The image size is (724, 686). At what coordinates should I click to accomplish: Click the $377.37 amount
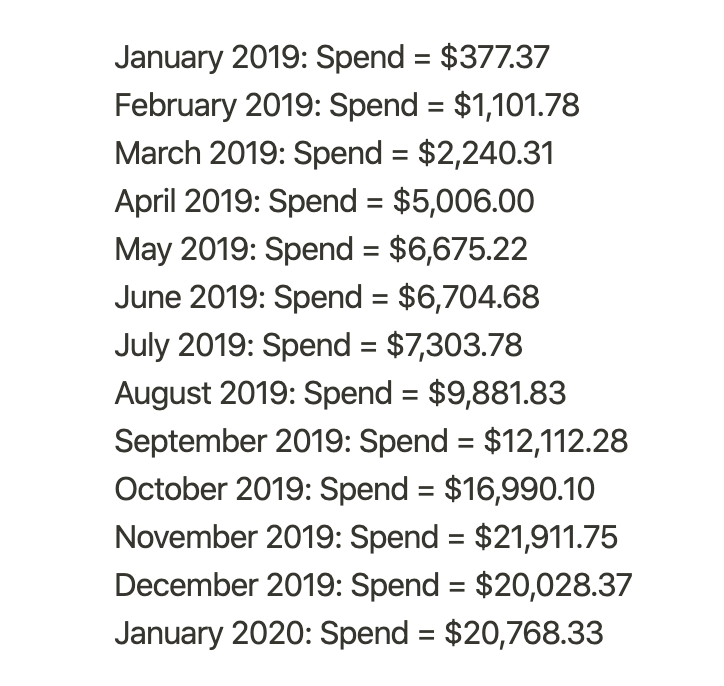(495, 57)
